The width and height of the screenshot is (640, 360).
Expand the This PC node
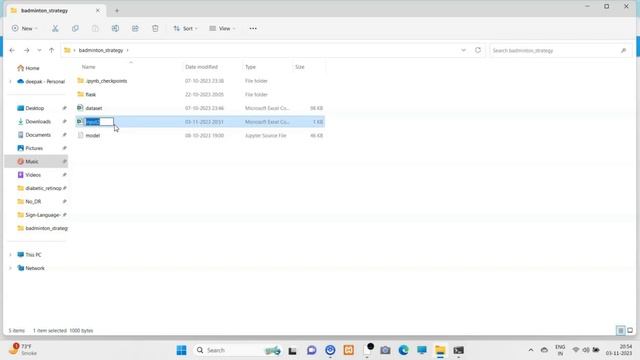[x=11, y=255]
